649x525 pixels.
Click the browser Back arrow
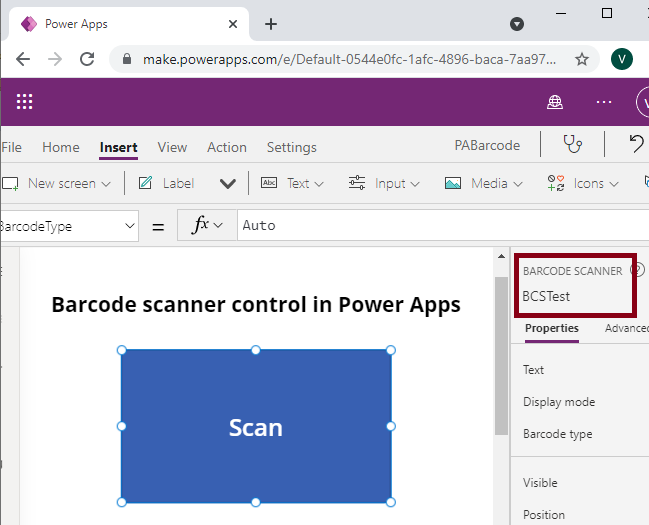[x=23, y=59]
